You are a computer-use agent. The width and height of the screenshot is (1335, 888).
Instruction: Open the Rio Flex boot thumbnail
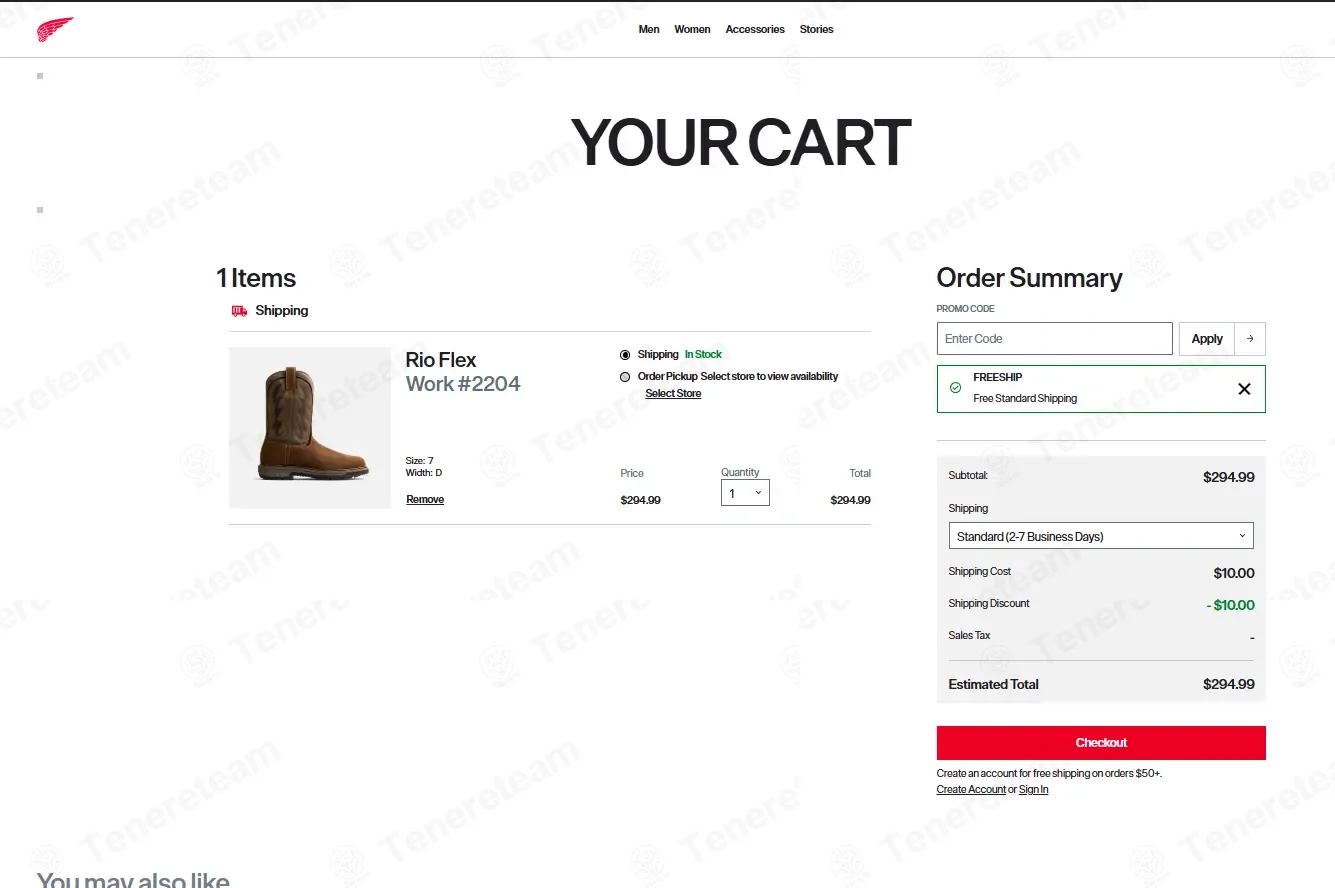[310, 428]
